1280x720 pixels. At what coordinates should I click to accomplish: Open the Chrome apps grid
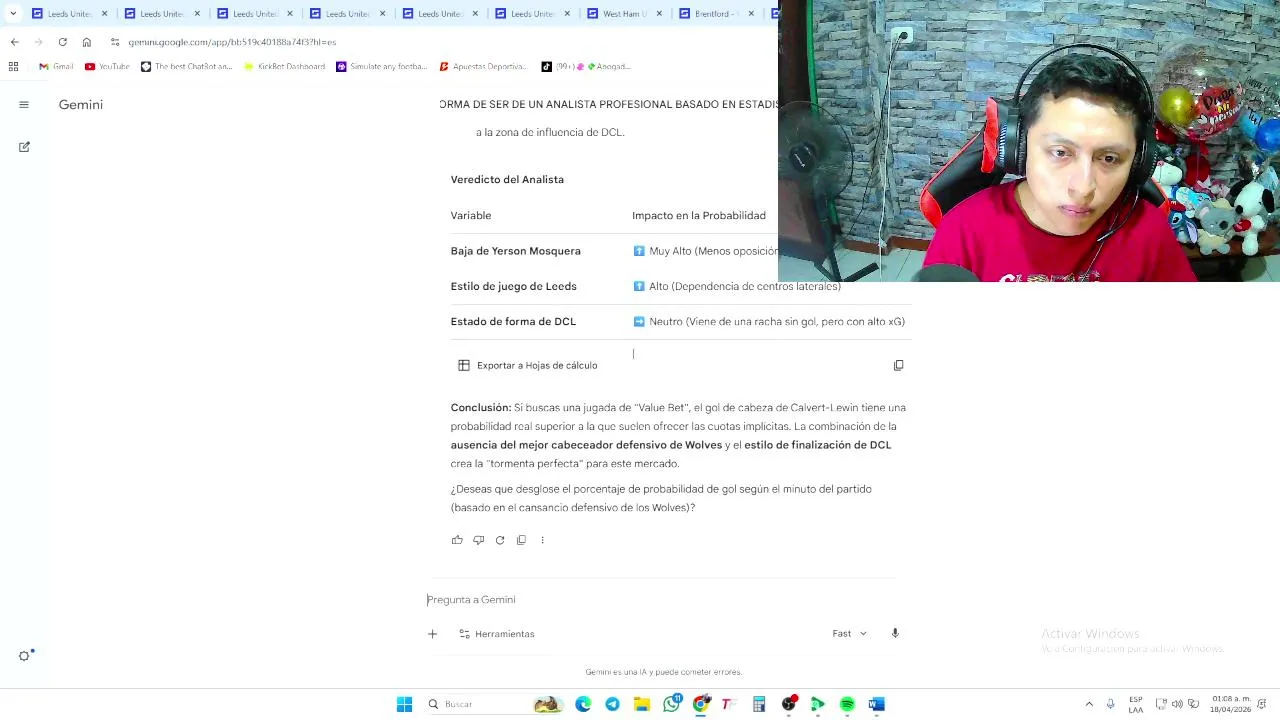point(13,66)
